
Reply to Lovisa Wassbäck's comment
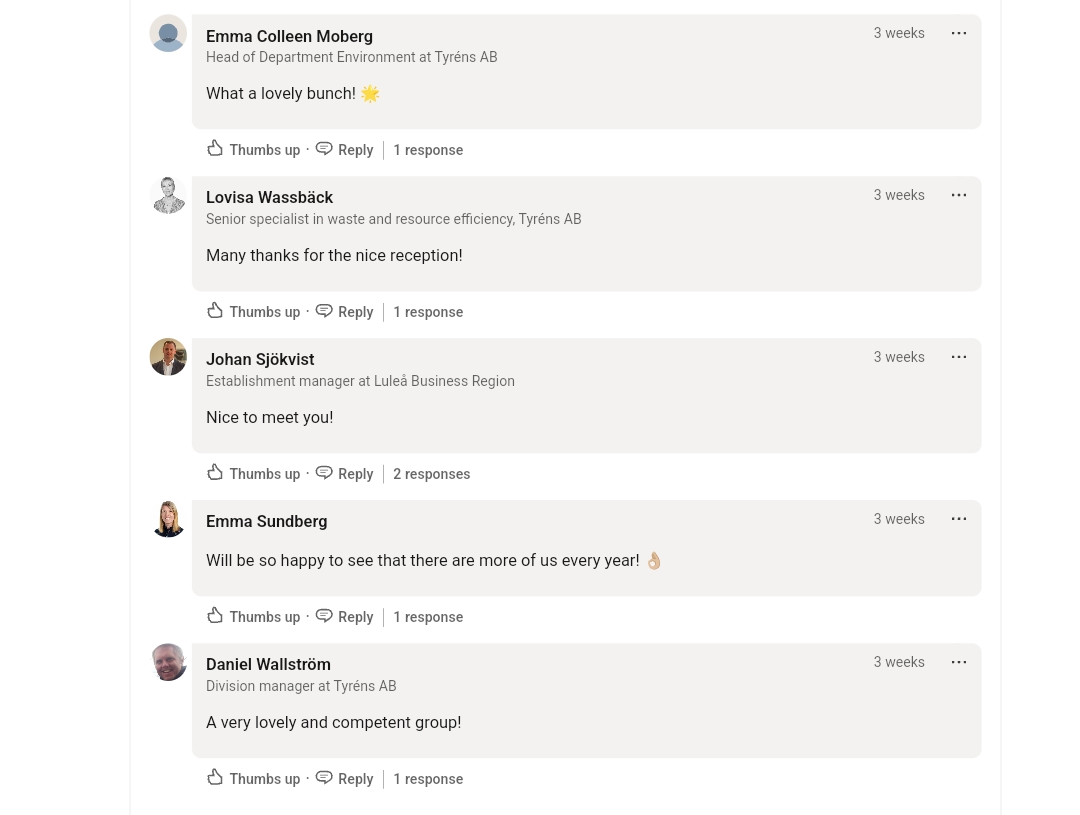(344, 311)
